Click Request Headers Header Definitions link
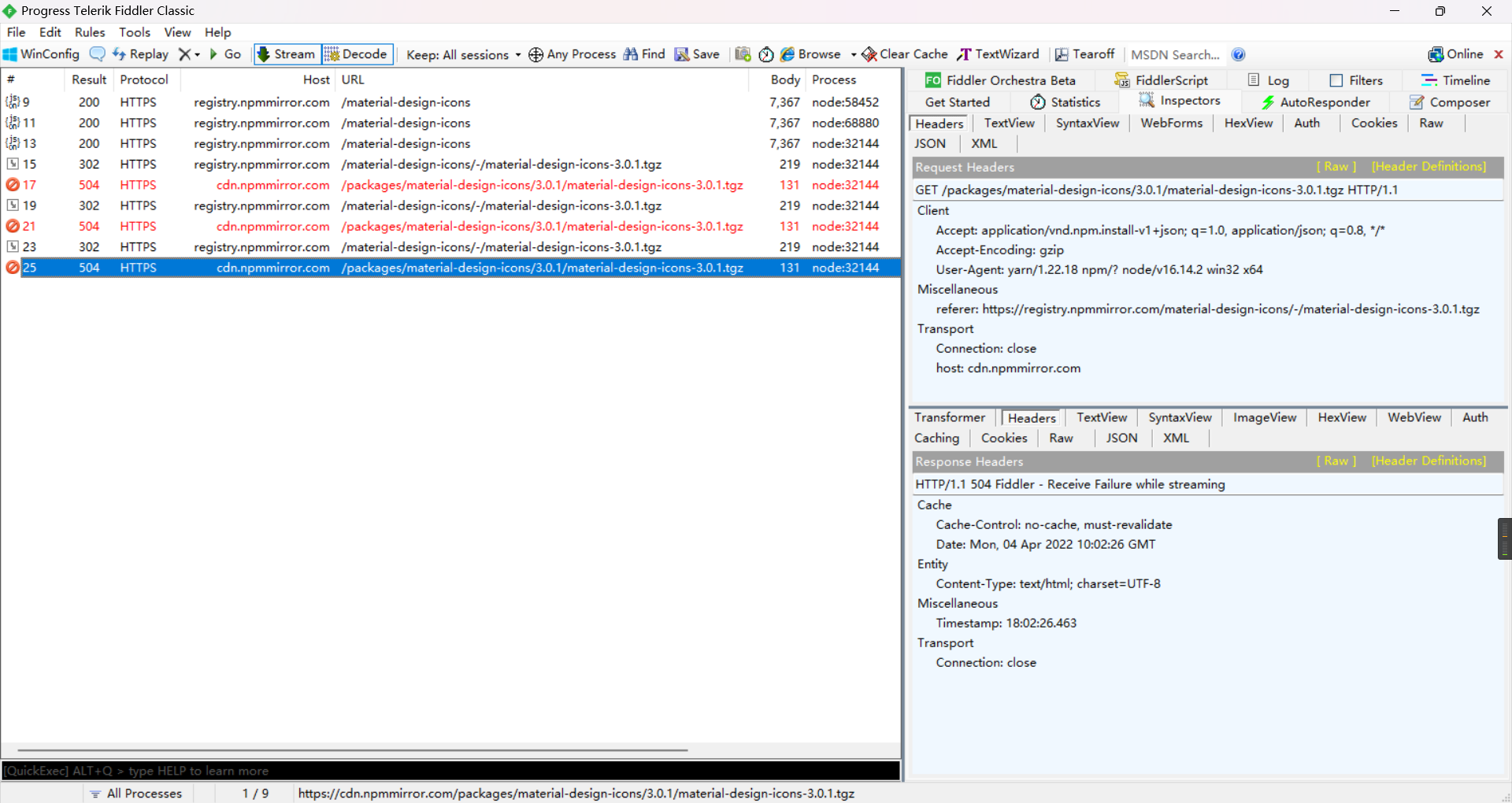The width and height of the screenshot is (1512, 803). (1429, 167)
